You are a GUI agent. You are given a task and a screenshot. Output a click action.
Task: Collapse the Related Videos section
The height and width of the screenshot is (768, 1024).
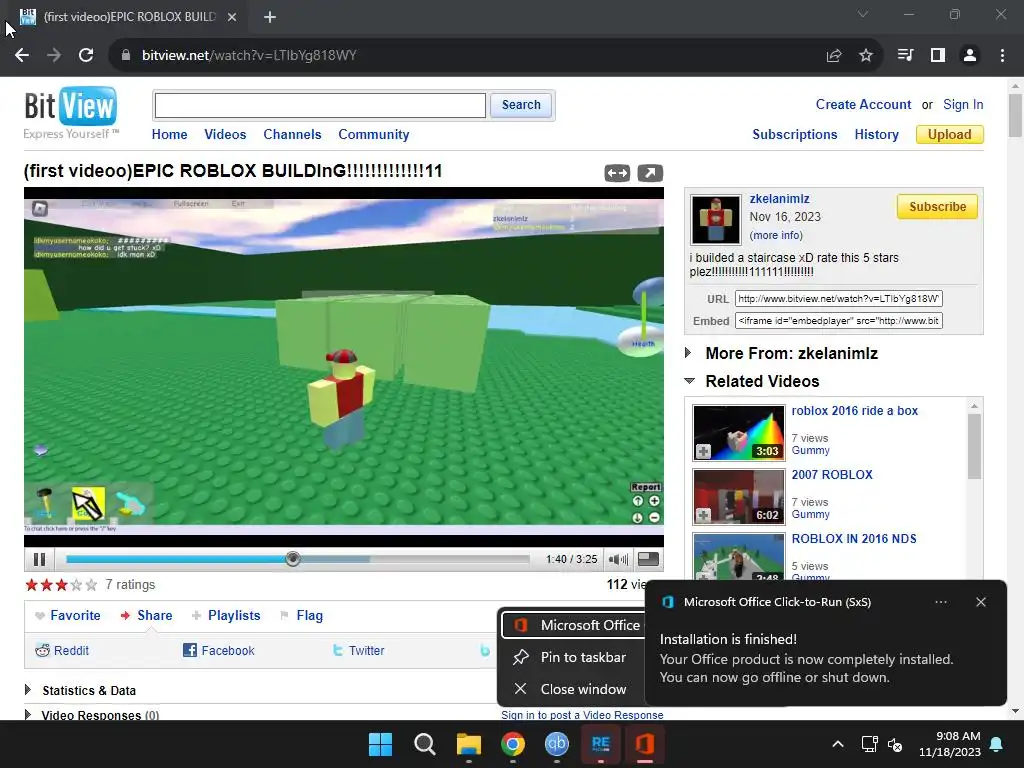pos(689,381)
